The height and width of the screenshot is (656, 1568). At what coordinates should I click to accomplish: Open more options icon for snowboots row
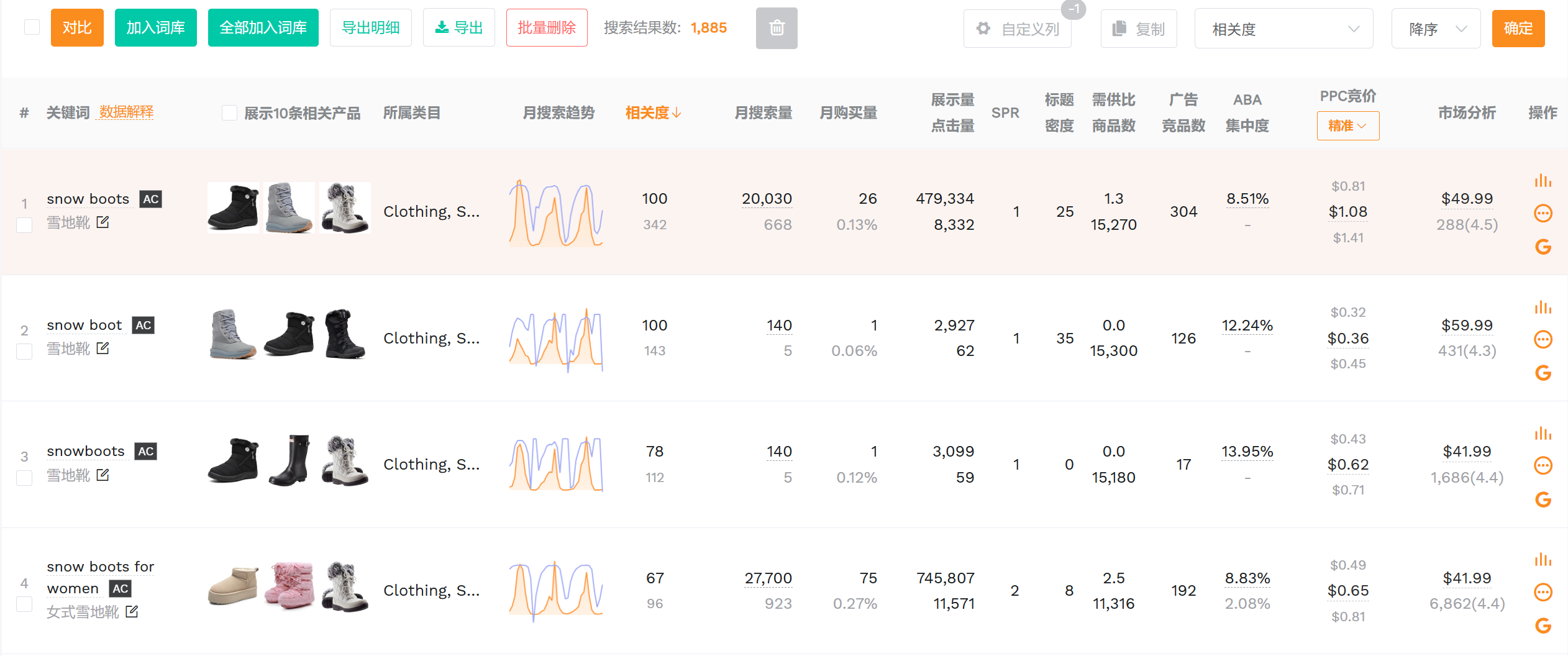coord(1543,465)
